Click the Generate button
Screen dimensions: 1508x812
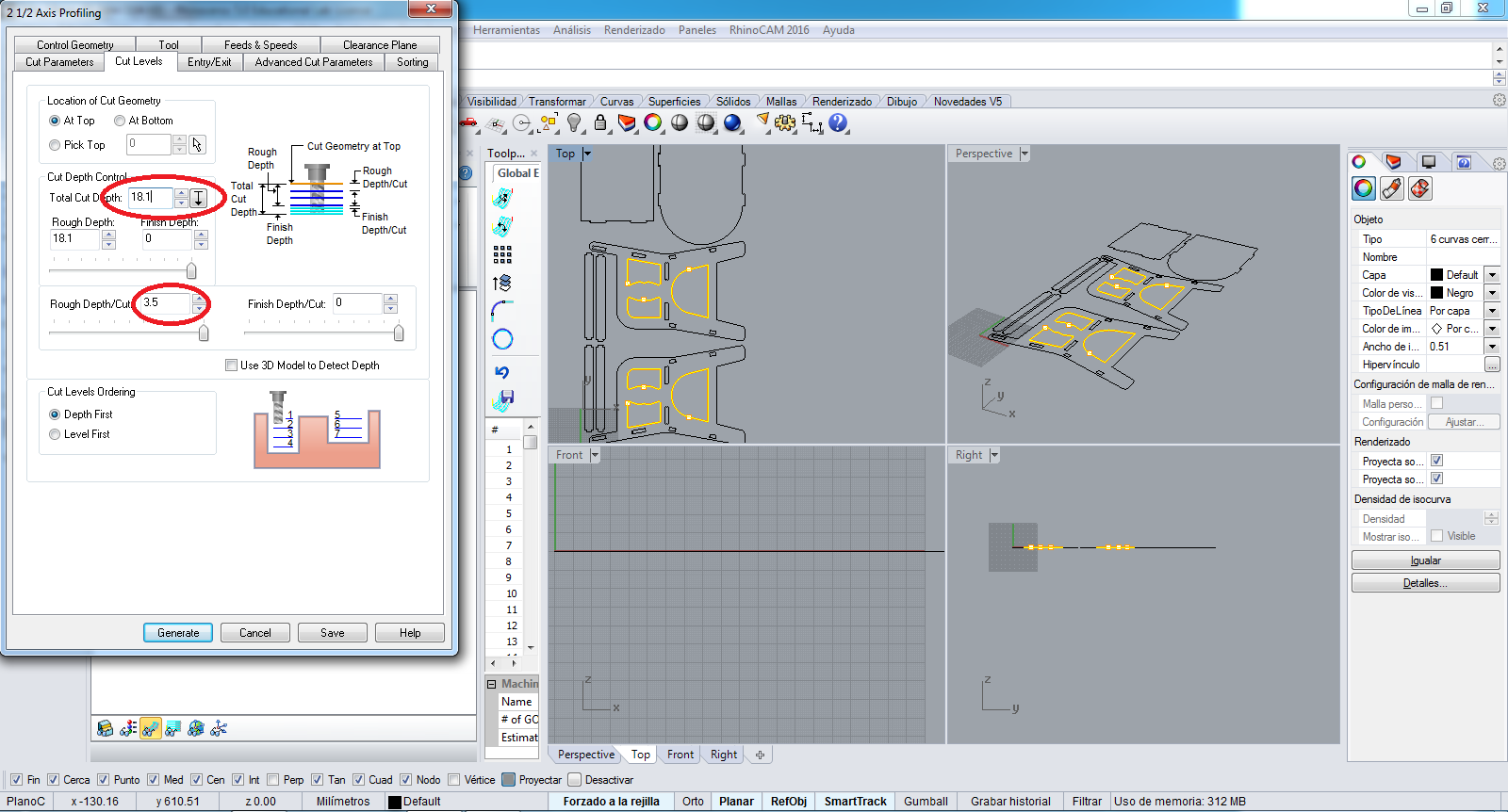178,633
